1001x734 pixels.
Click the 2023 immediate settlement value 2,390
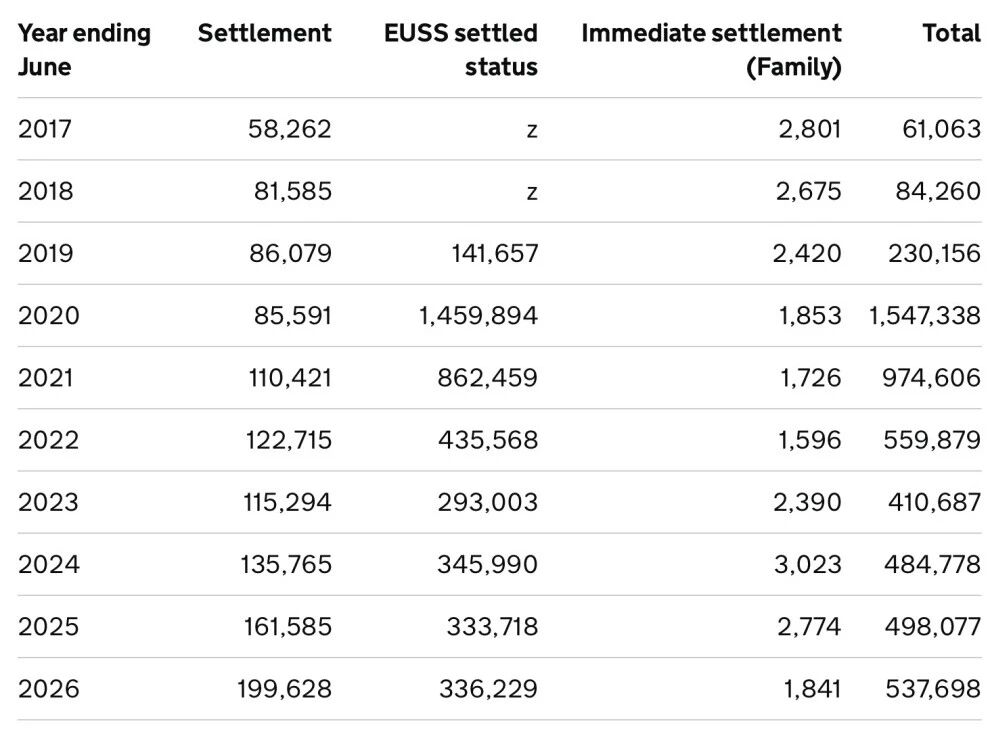pos(807,502)
